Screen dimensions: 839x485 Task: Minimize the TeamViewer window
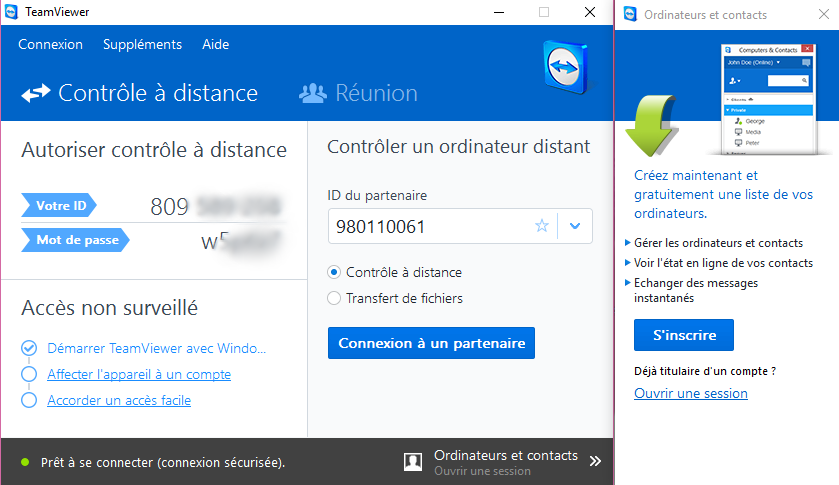[499, 12]
